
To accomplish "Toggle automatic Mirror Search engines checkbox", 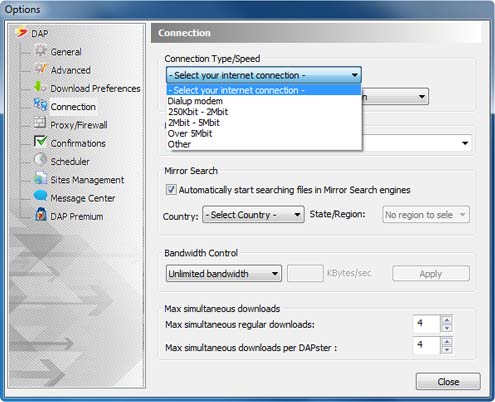I will (x=171, y=190).
